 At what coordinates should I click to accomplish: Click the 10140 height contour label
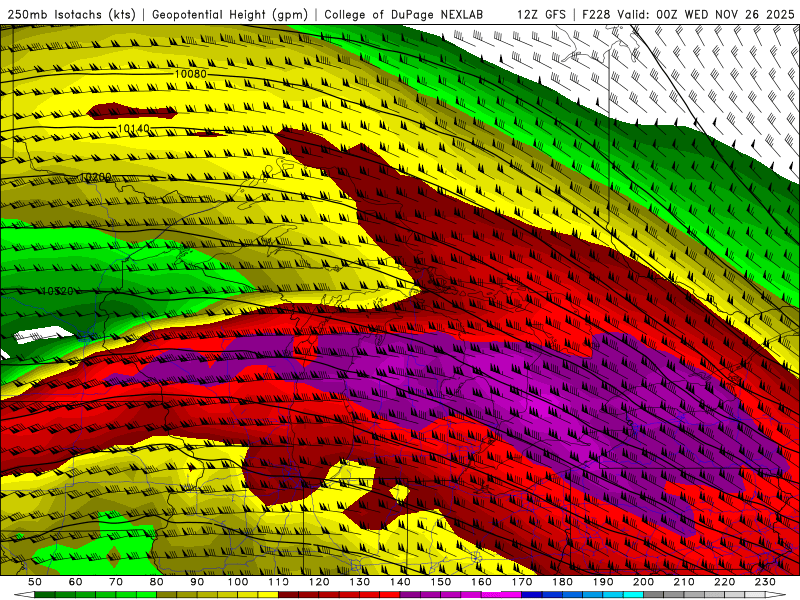(x=134, y=129)
